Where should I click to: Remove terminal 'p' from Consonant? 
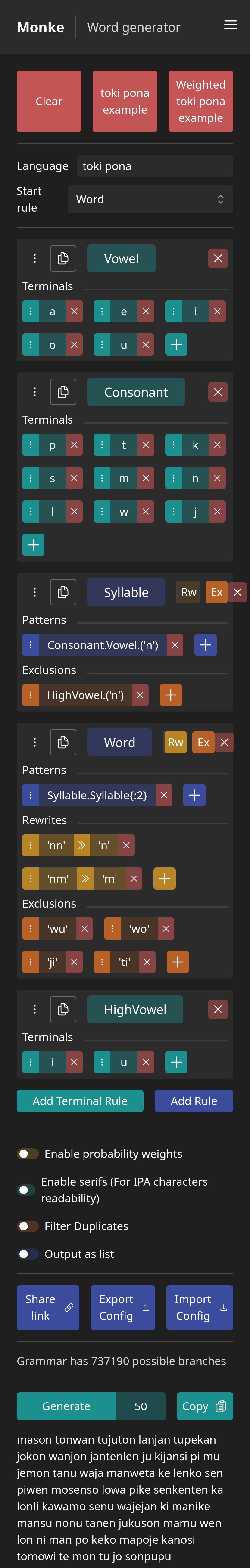(x=74, y=445)
